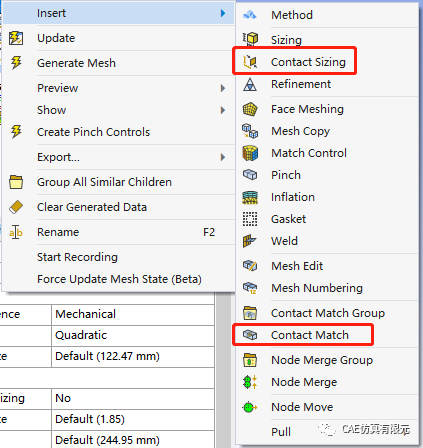Click the Inflation icon
Screen dimensions: 423x448
click(250, 197)
